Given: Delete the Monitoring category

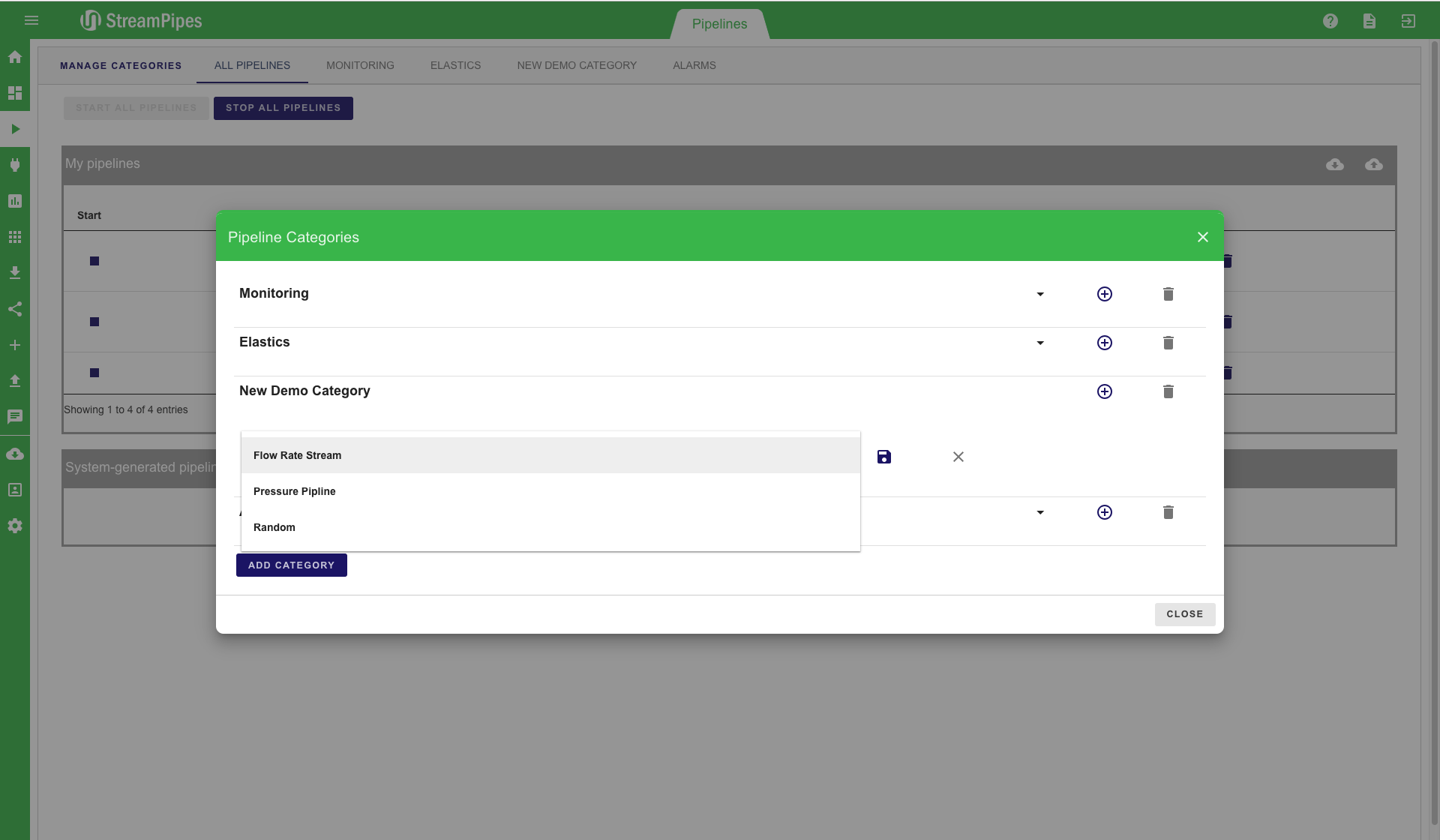Looking at the screenshot, I should (1168, 294).
